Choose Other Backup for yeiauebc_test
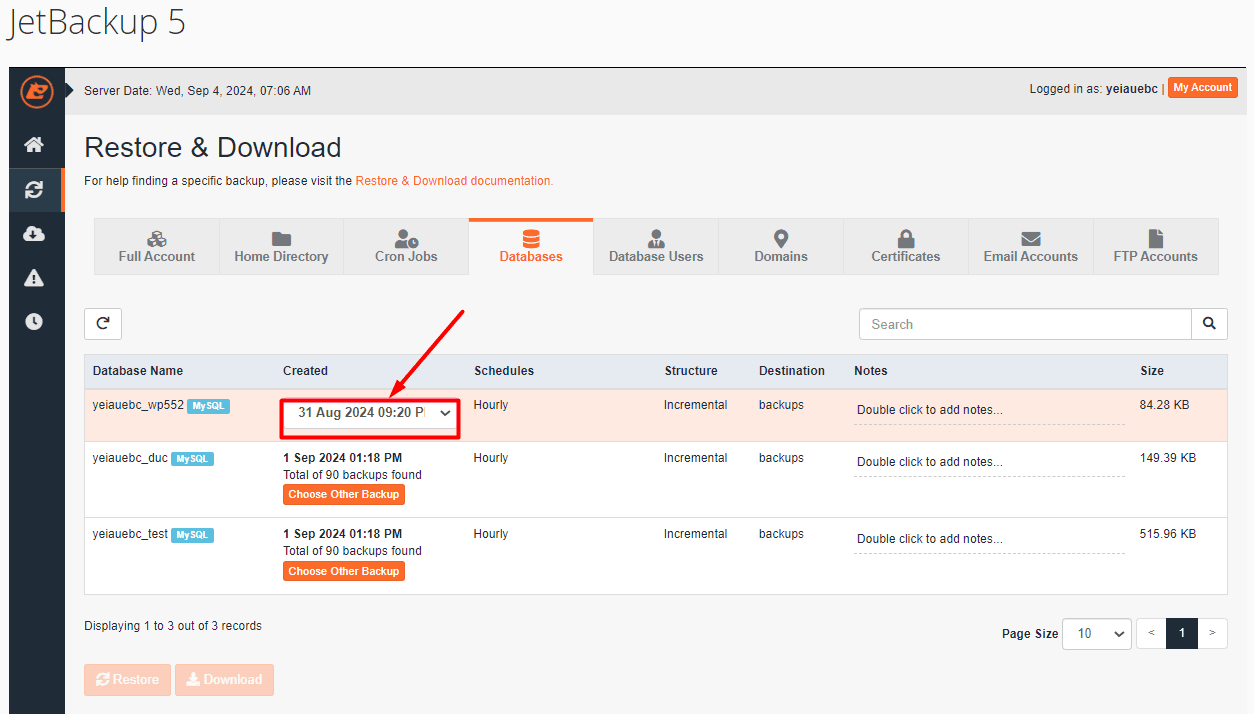The height and width of the screenshot is (714, 1254). pyautogui.click(x=344, y=571)
